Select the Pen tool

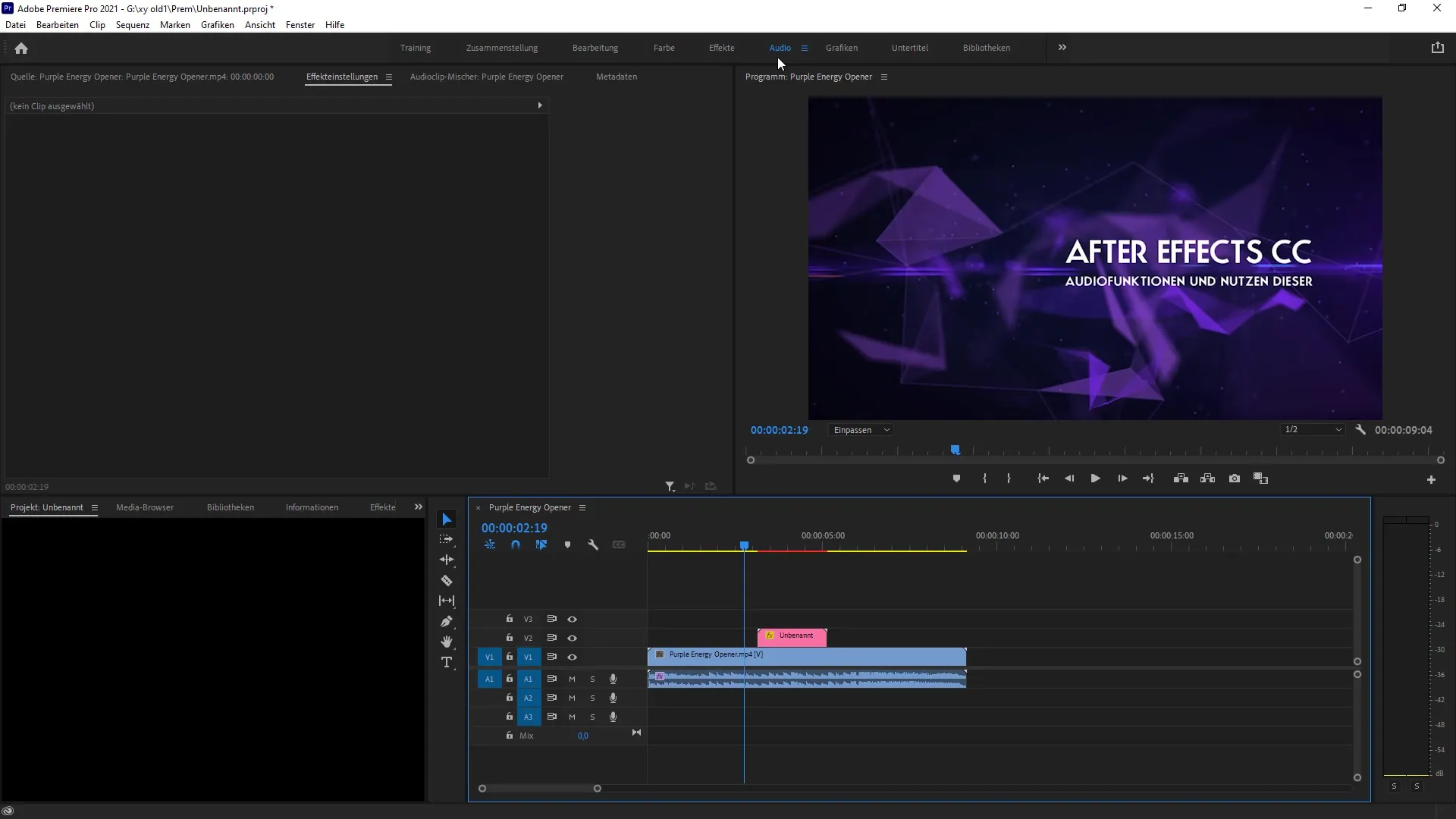[447, 622]
